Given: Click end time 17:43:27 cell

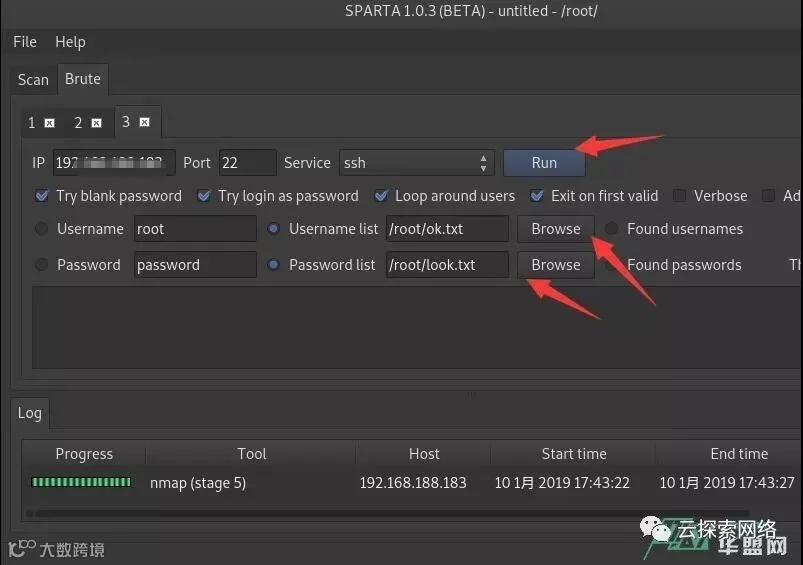Looking at the screenshot, I should (727, 483).
